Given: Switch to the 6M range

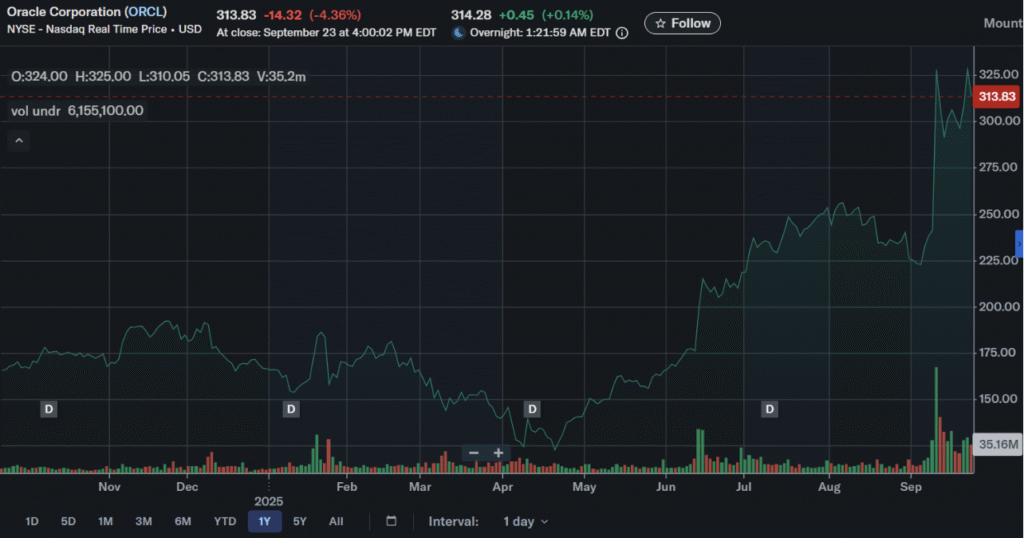Looking at the screenshot, I should point(183,522).
